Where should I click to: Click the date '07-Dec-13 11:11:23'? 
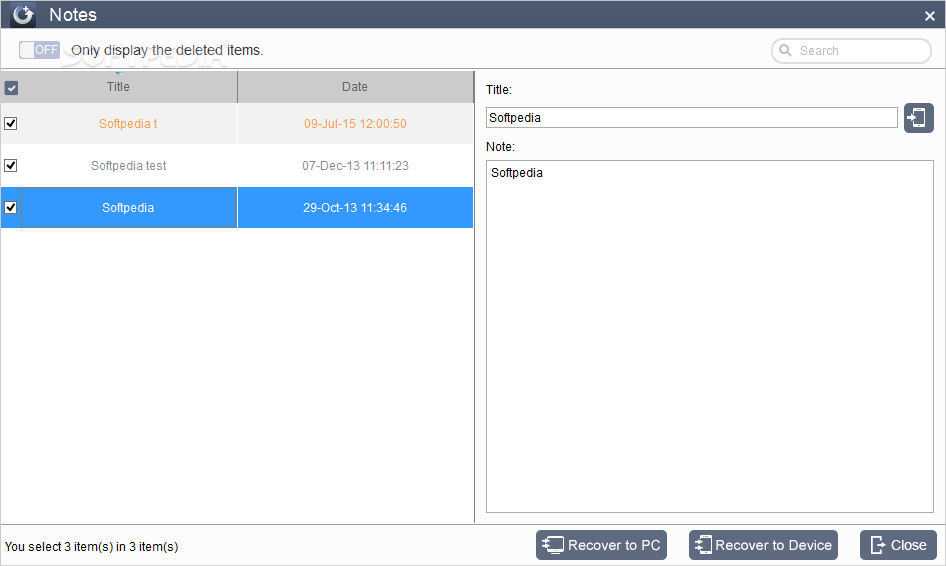[x=355, y=165]
